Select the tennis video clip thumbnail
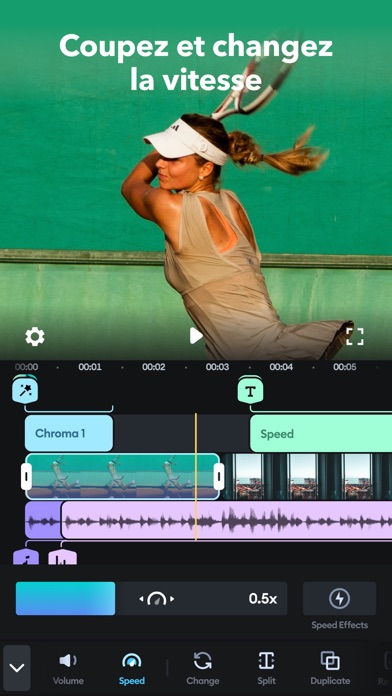The height and width of the screenshot is (696, 392). 122,476
